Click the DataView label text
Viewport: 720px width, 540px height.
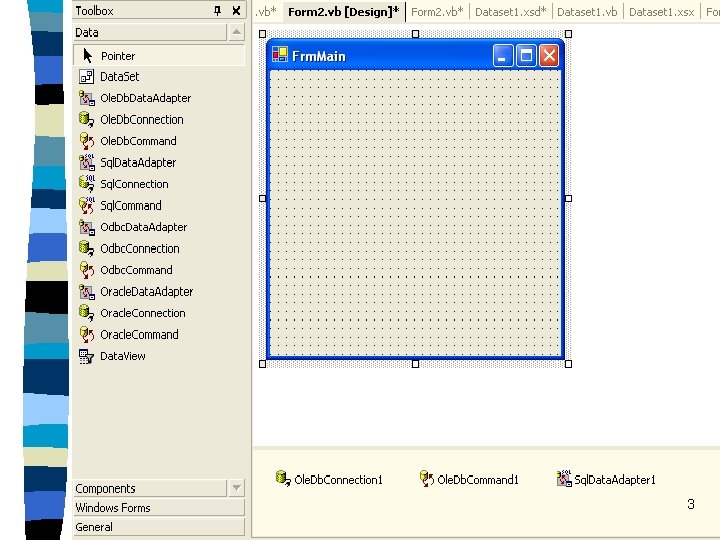point(123,356)
